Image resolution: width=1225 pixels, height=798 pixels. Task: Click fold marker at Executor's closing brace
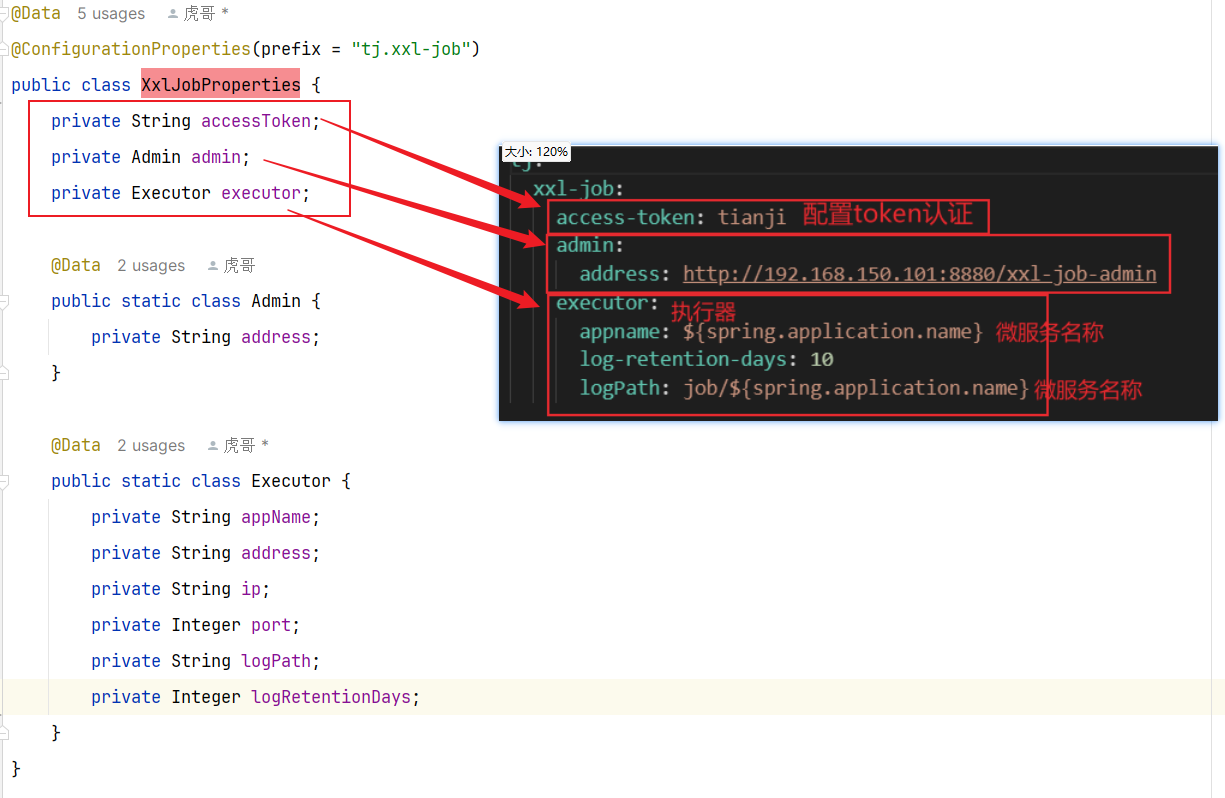pos(4,733)
